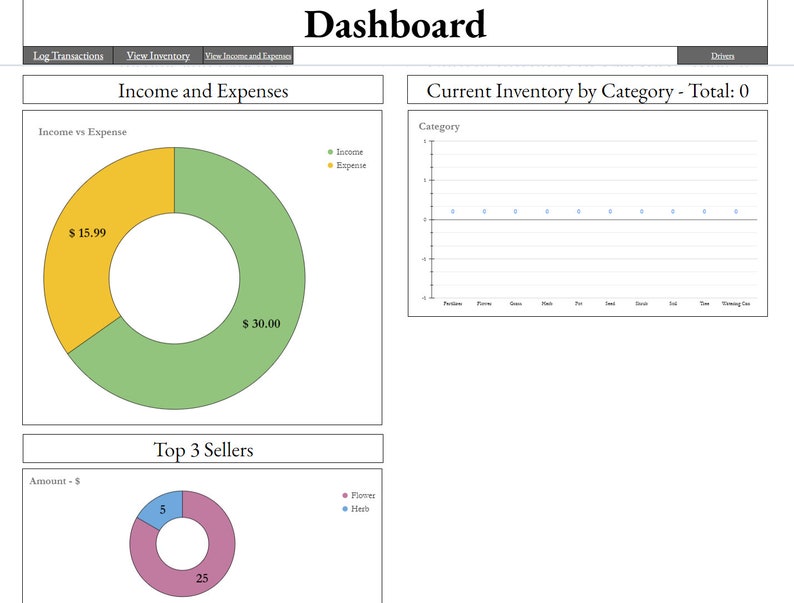This screenshot has height=603, width=794.
Task: Click the Shrub axis label
Action: coord(642,303)
